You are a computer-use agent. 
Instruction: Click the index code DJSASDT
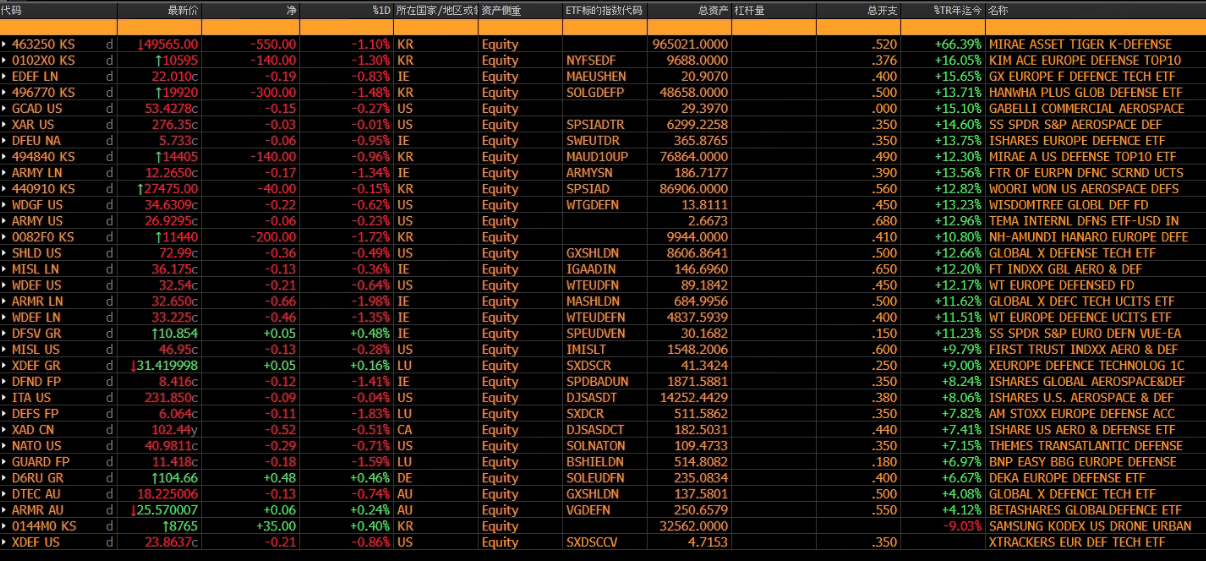pos(591,397)
